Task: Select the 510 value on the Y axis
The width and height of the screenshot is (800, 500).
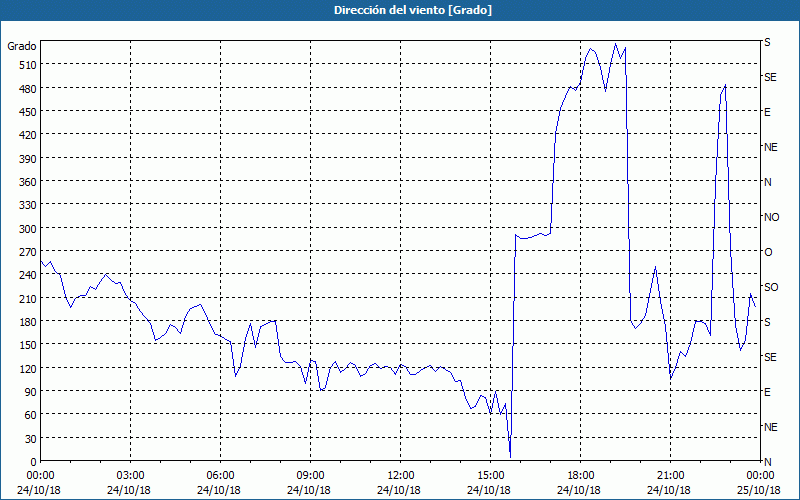Action: click(28, 65)
